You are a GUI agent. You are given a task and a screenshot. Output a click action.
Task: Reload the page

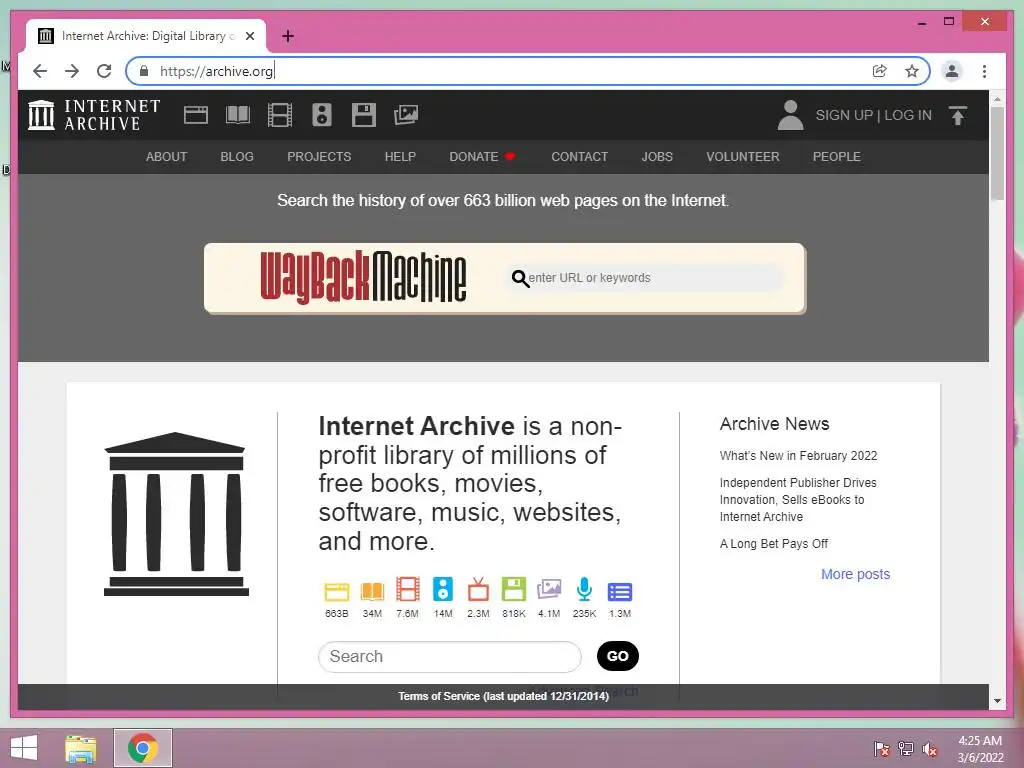pyautogui.click(x=104, y=71)
